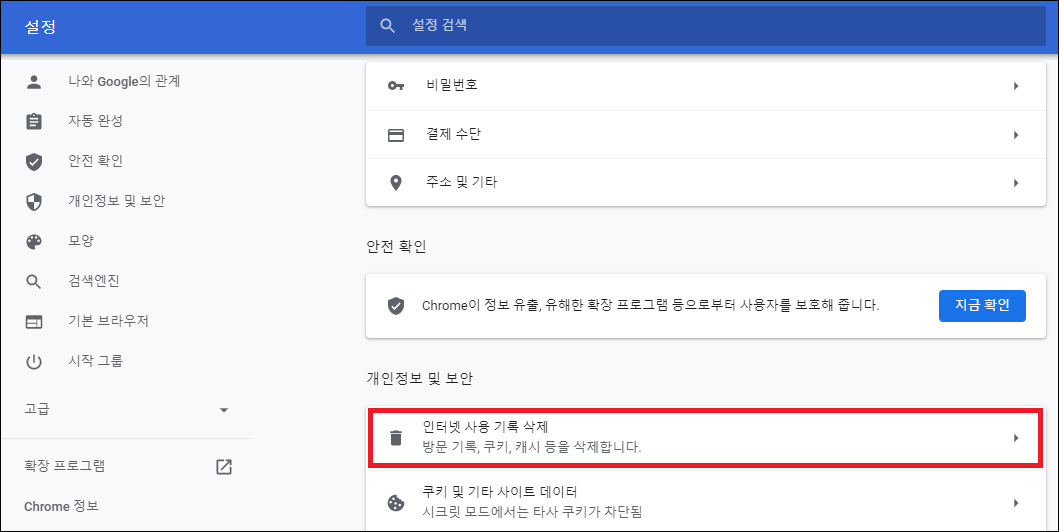Click the browser window icon beside 기본 브라우저
The height and width of the screenshot is (532, 1059).
[34, 322]
